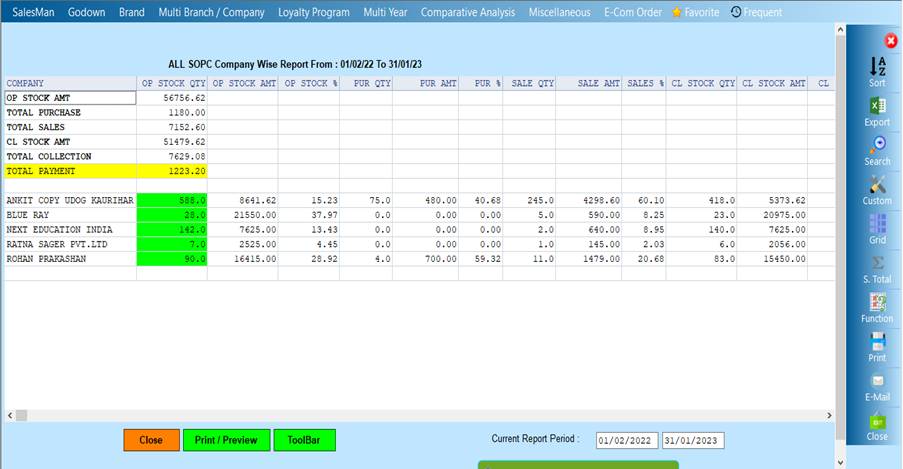903x469 pixels.
Task: Click the report start date field
Action: [x=627, y=441]
